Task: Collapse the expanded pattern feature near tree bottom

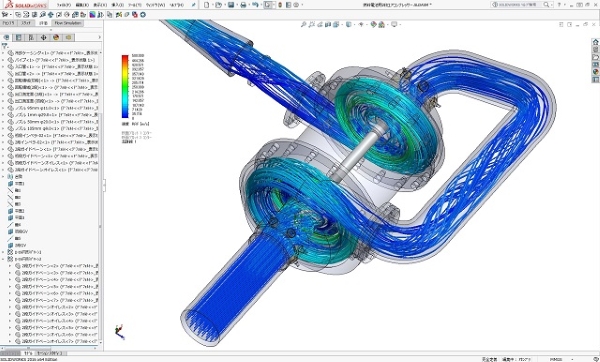Action: (x=3, y=259)
